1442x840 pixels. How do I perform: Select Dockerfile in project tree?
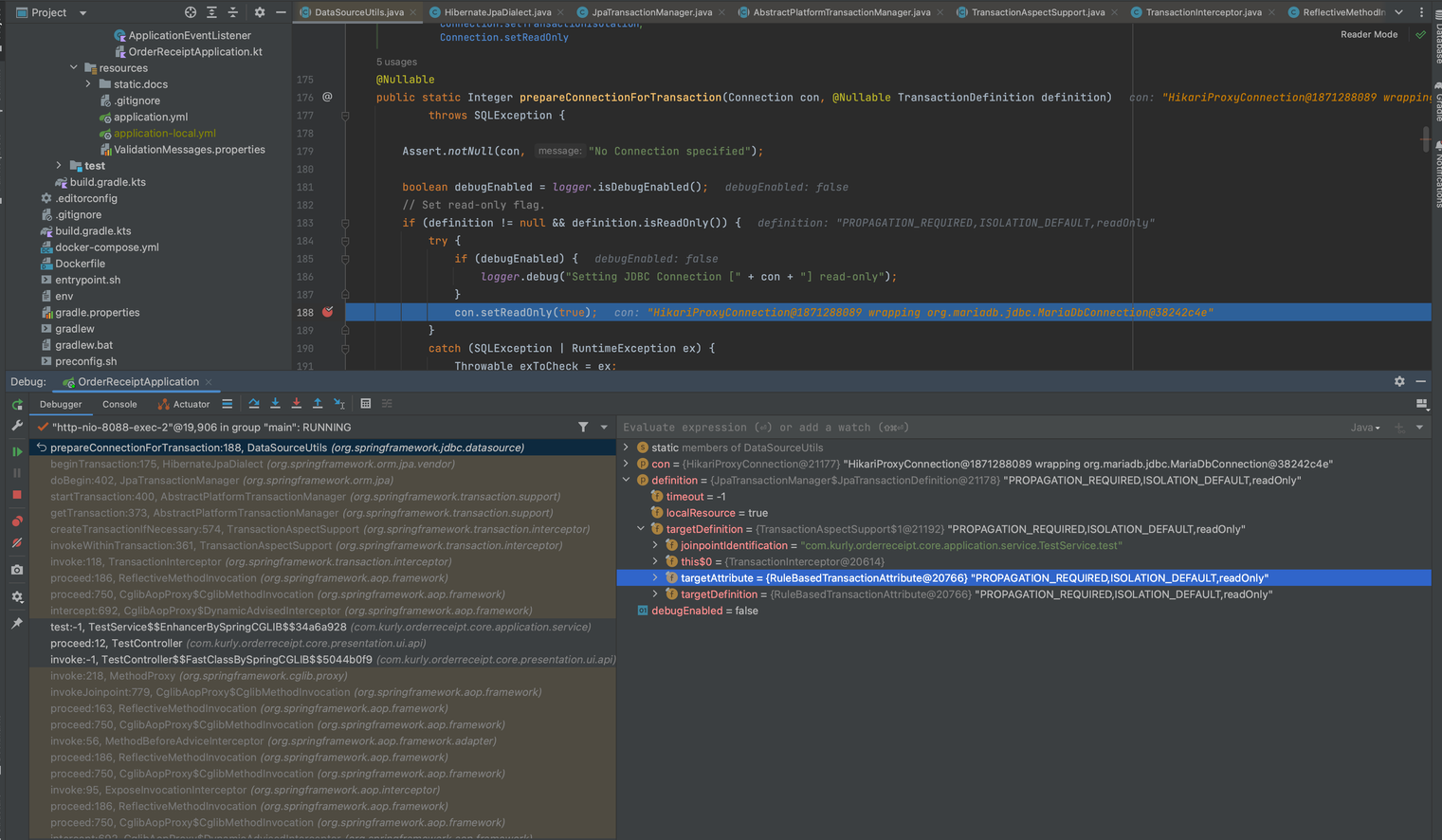click(x=80, y=264)
